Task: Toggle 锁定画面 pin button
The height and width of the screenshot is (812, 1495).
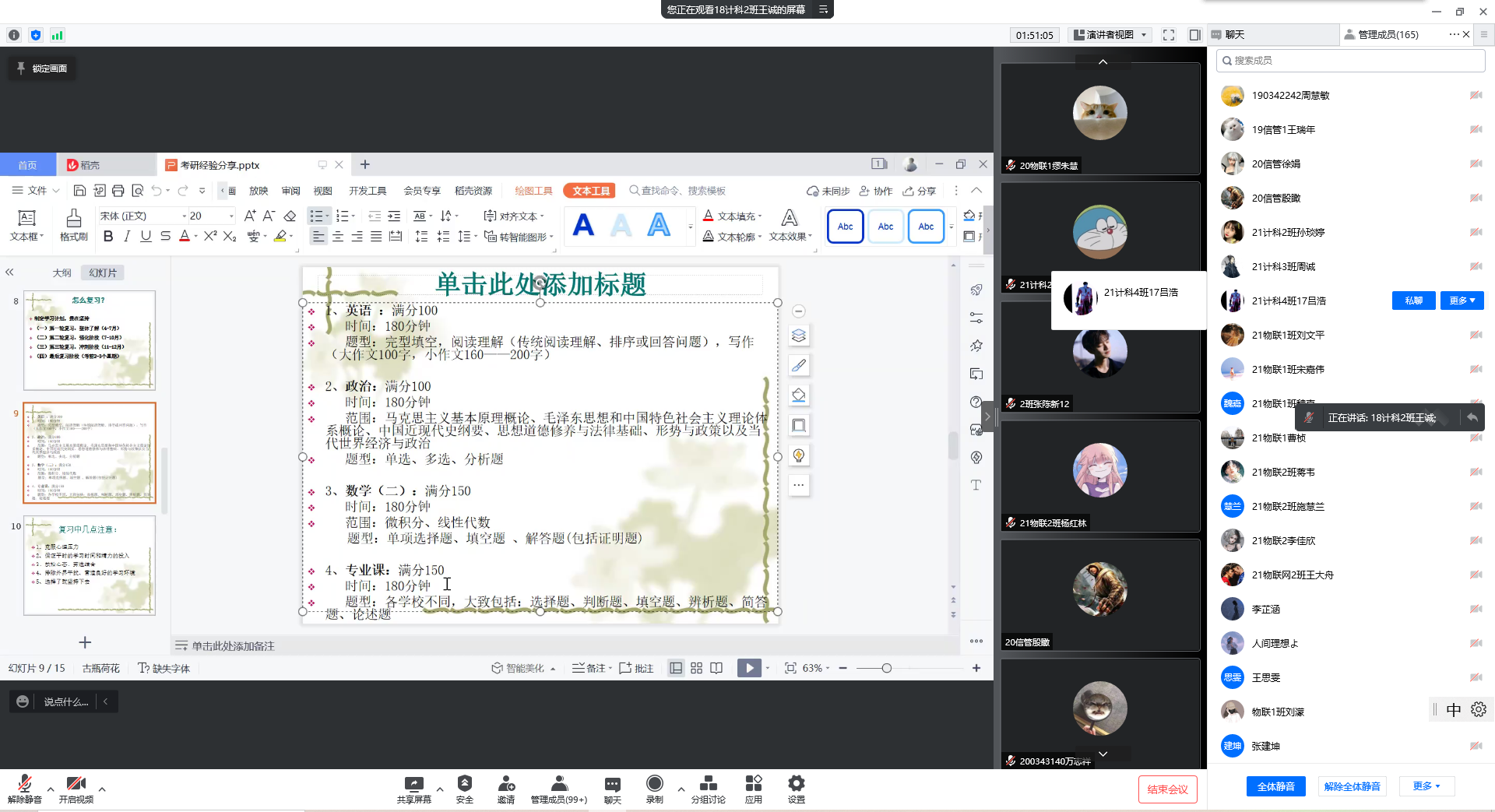Action: point(42,69)
